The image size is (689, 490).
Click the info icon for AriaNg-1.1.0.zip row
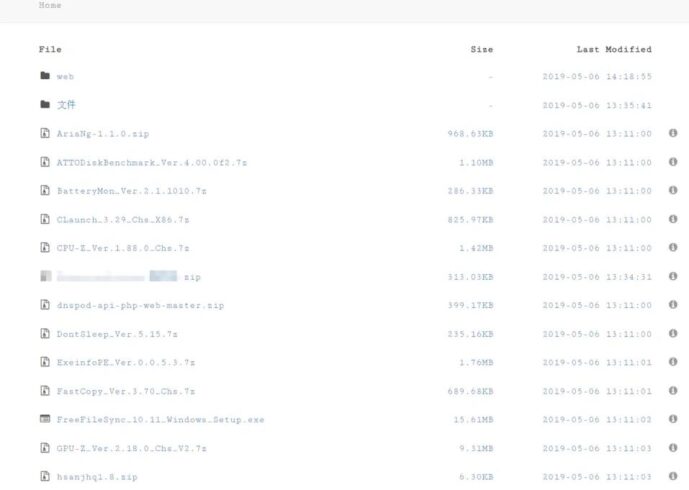pos(673,133)
